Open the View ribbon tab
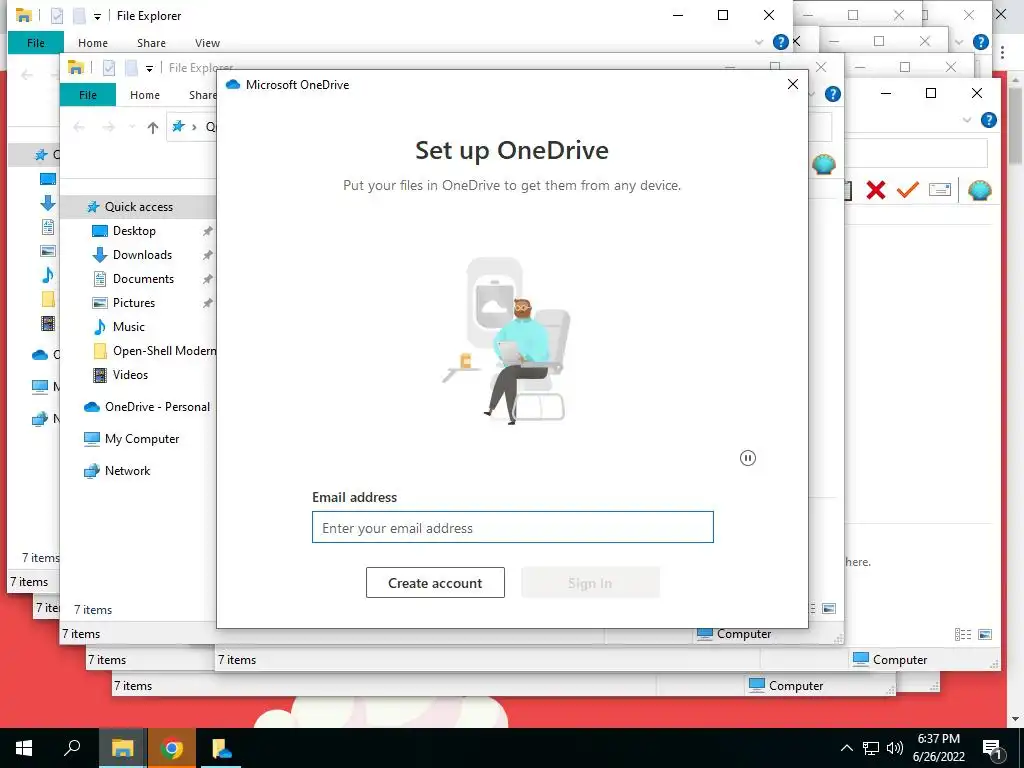 207,42
